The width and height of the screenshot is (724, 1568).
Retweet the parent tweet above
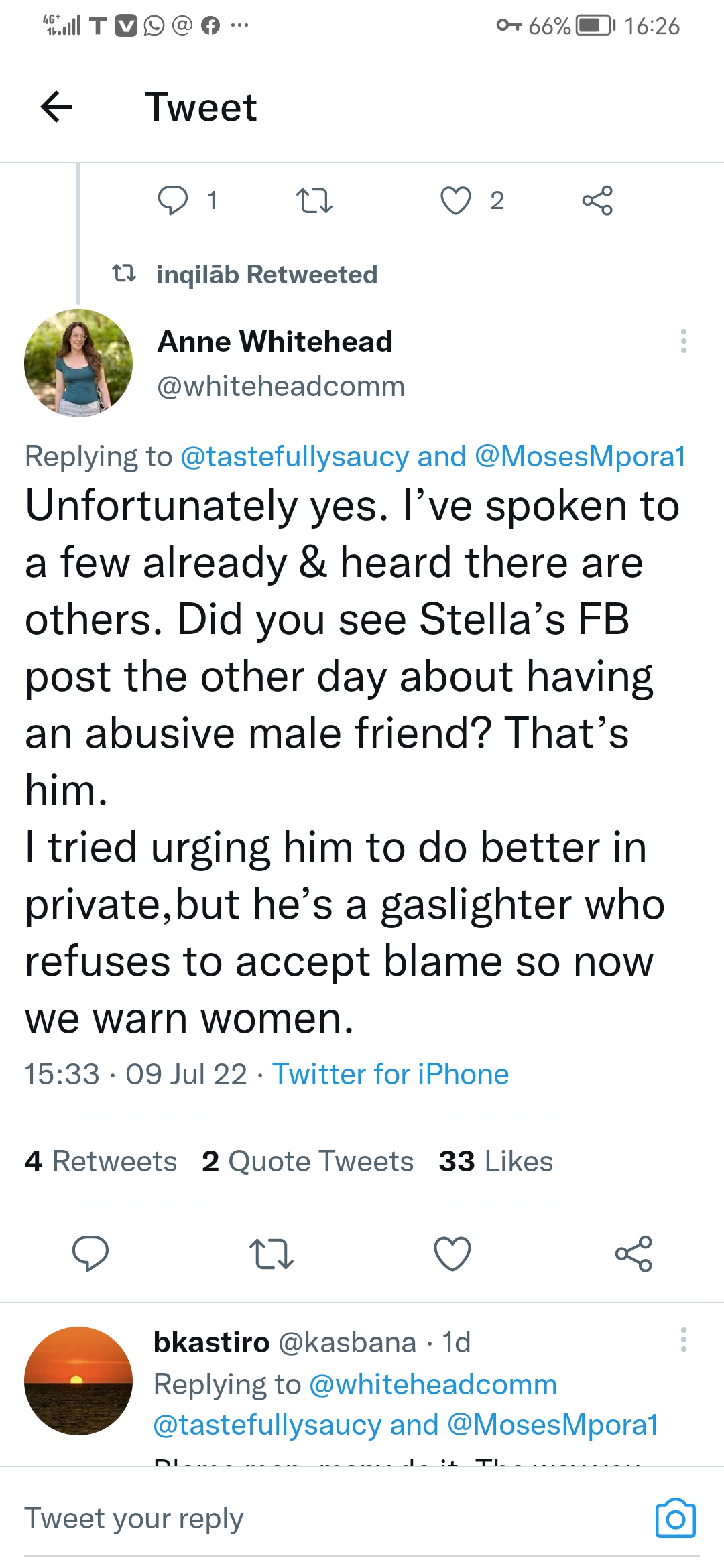314,200
